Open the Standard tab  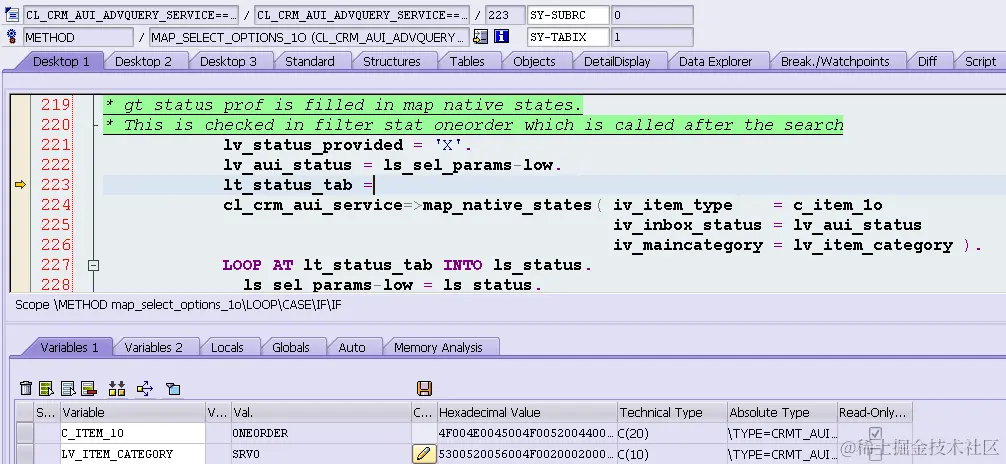(x=310, y=62)
